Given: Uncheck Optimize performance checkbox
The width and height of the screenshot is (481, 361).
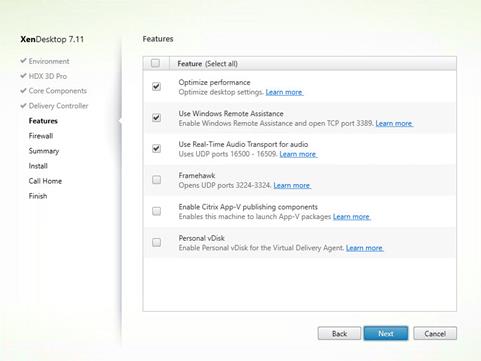Looking at the screenshot, I should click(156, 87).
